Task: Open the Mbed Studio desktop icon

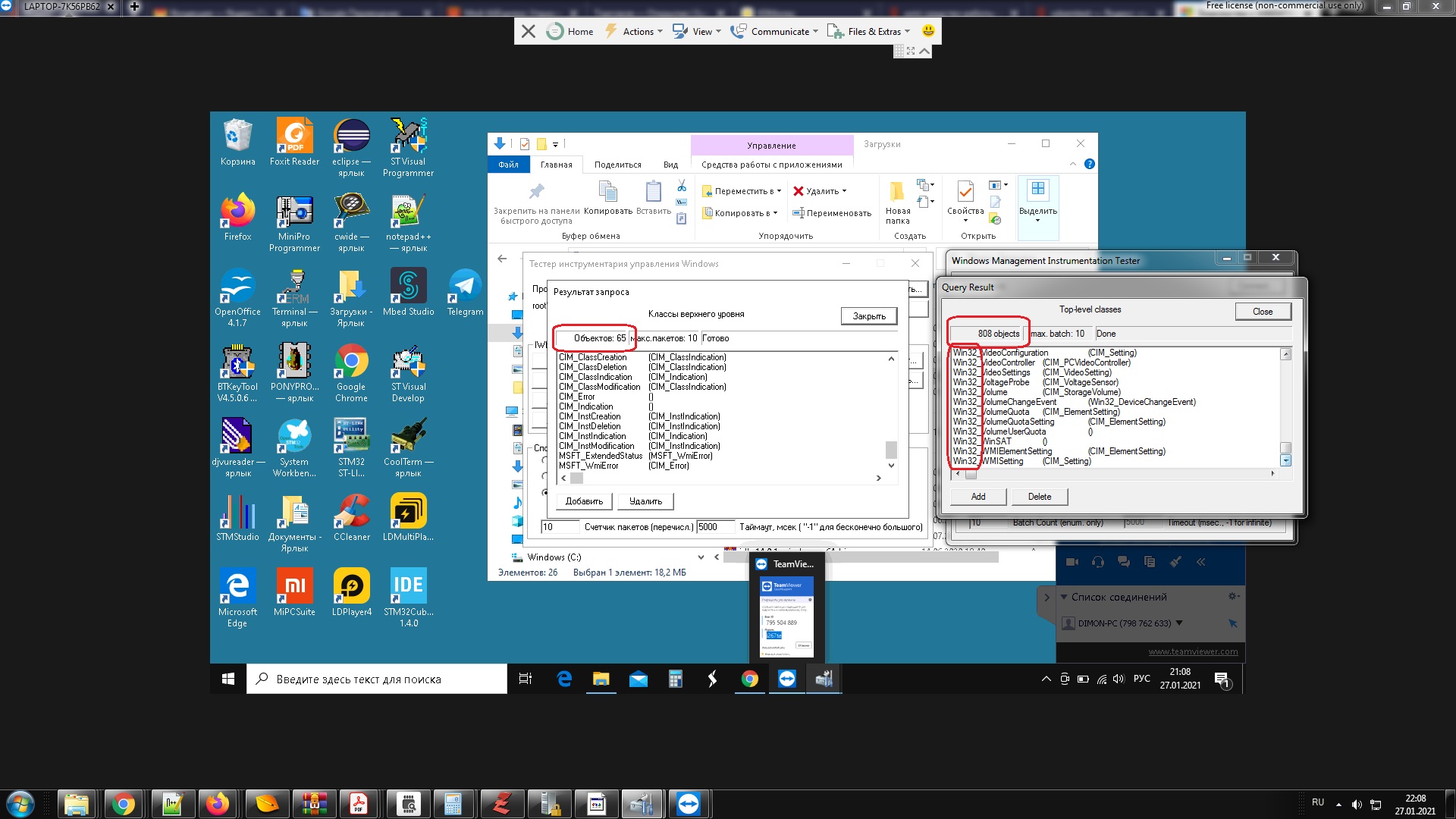Action: [x=408, y=292]
